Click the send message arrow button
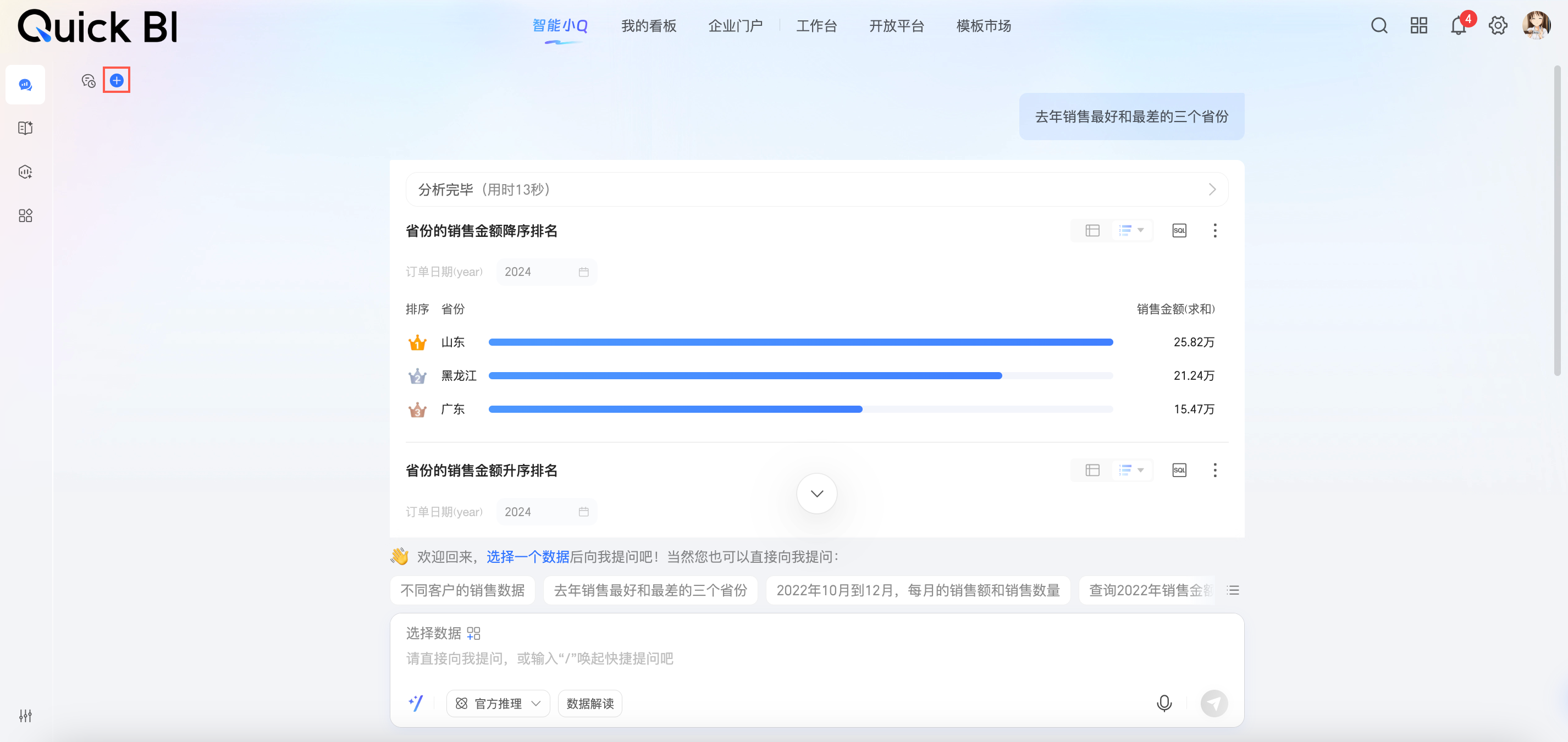Image resolution: width=1568 pixels, height=742 pixels. point(1213,703)
